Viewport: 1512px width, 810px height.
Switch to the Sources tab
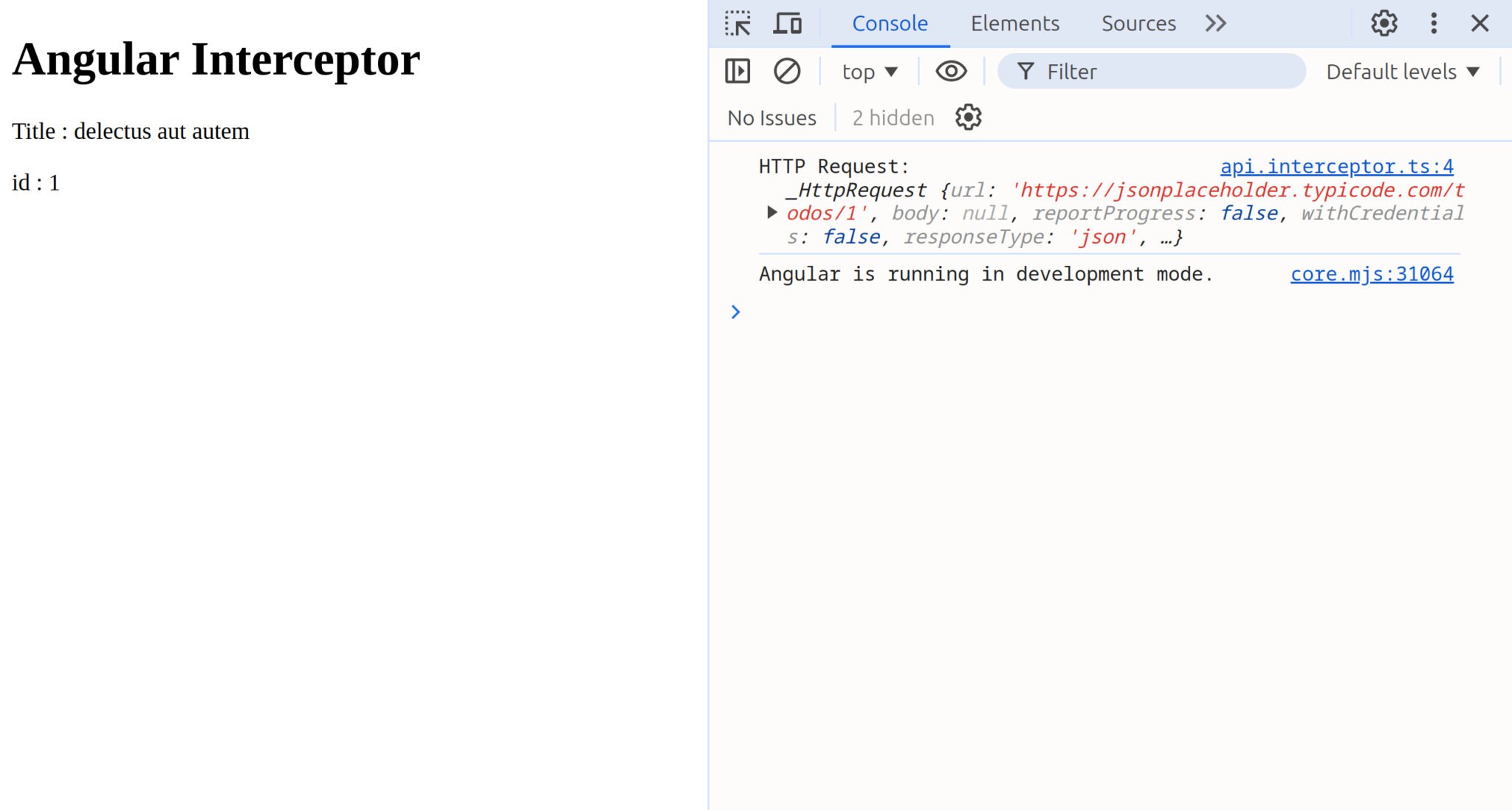coord(1138,23)
